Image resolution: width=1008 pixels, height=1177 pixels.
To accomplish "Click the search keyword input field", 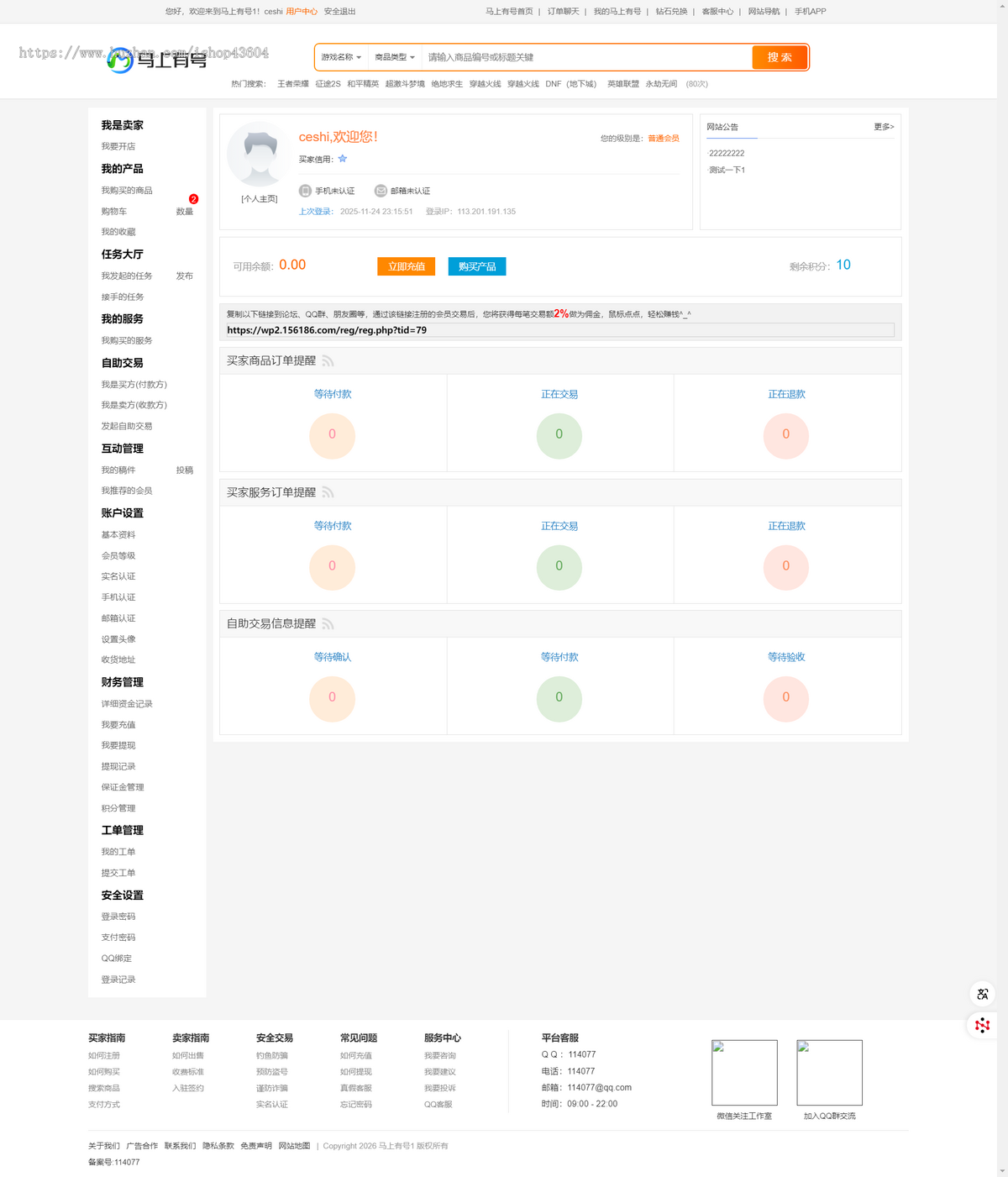I will click(x=586, y=57).
